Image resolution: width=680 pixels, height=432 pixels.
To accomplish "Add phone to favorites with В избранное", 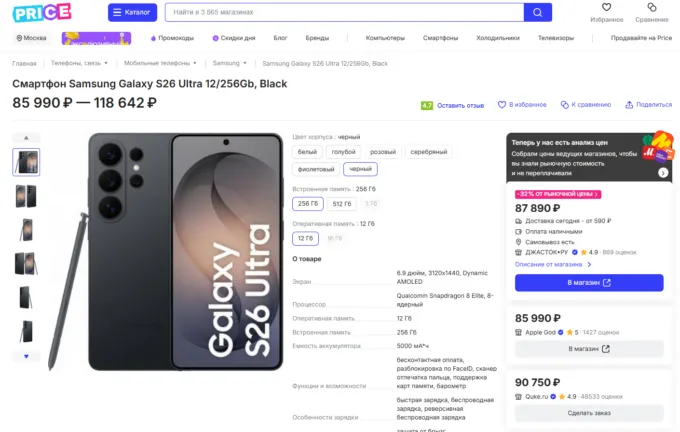I will click(x=525, y=104).
